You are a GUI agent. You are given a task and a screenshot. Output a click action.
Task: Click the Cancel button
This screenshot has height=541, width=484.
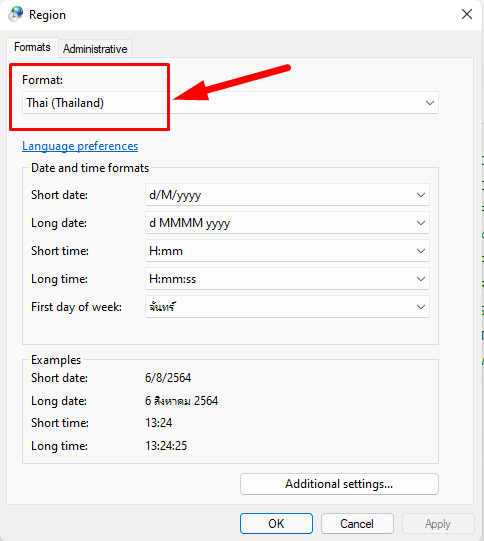click(357, 523)
